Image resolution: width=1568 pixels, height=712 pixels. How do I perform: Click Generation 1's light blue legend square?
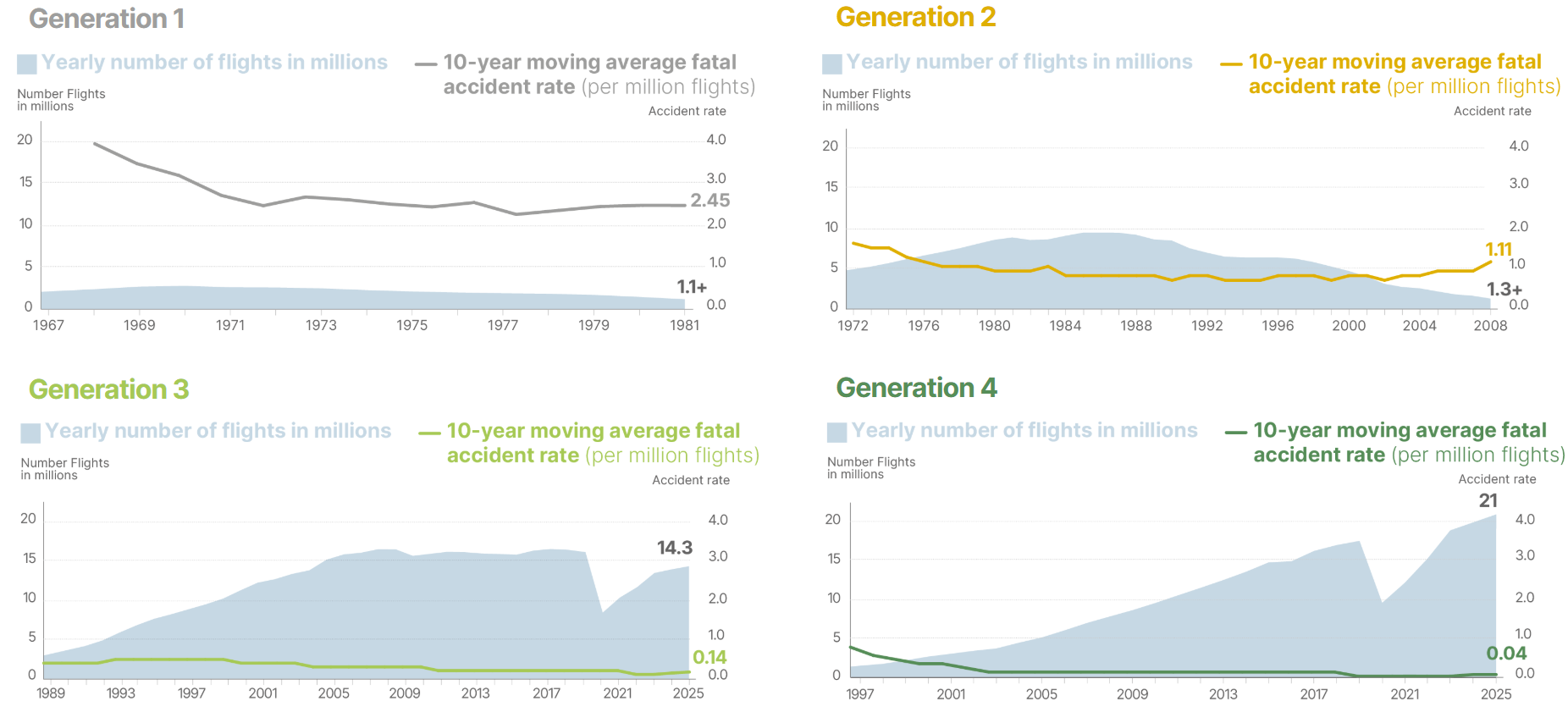27,63
